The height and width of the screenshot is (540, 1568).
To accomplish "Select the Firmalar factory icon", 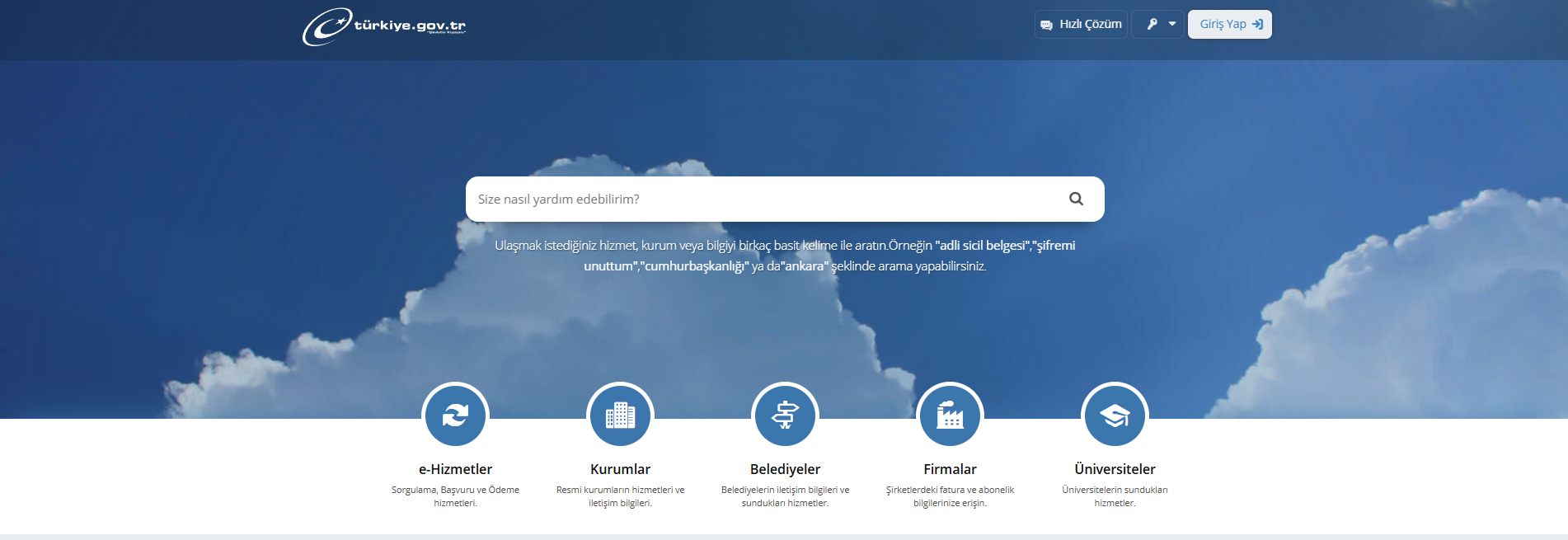I will click(950, 416).
